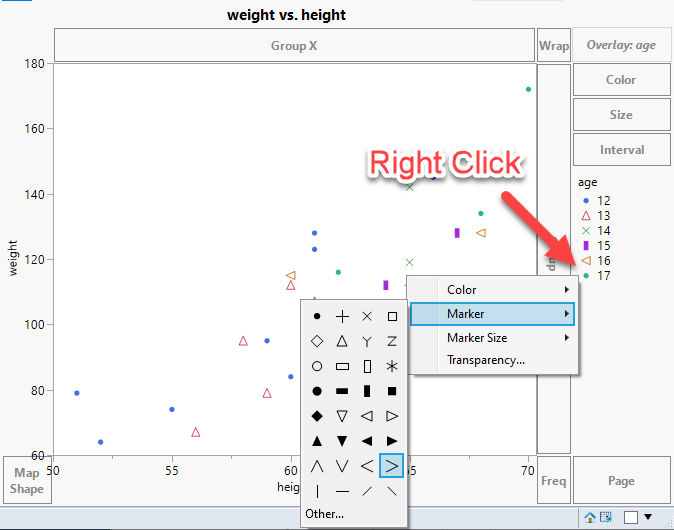674x530 pixels.
Task: Open the highlighted Marker submenu
Action: (492, 314)
